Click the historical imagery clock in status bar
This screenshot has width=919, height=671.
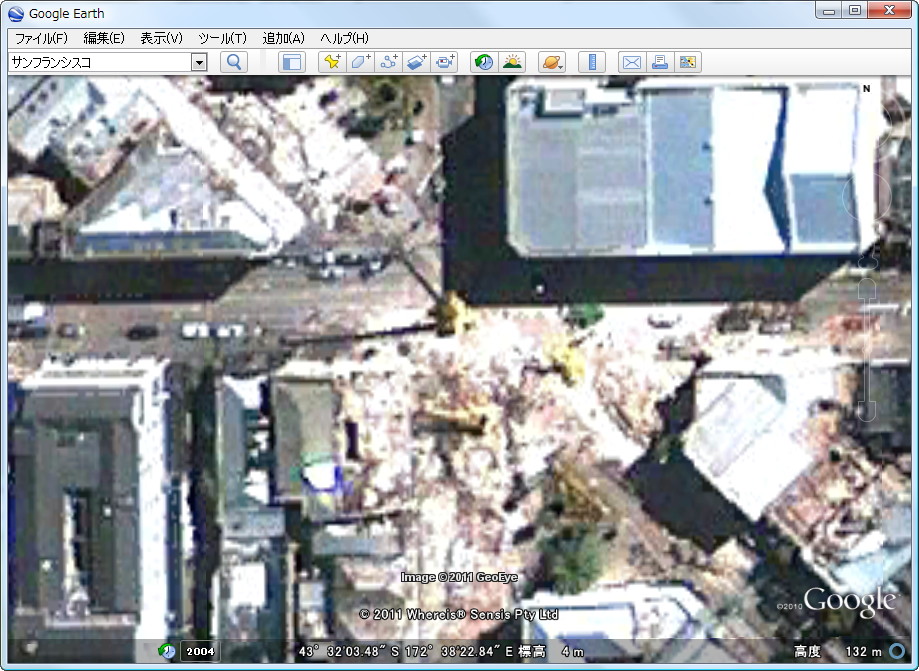167,650
